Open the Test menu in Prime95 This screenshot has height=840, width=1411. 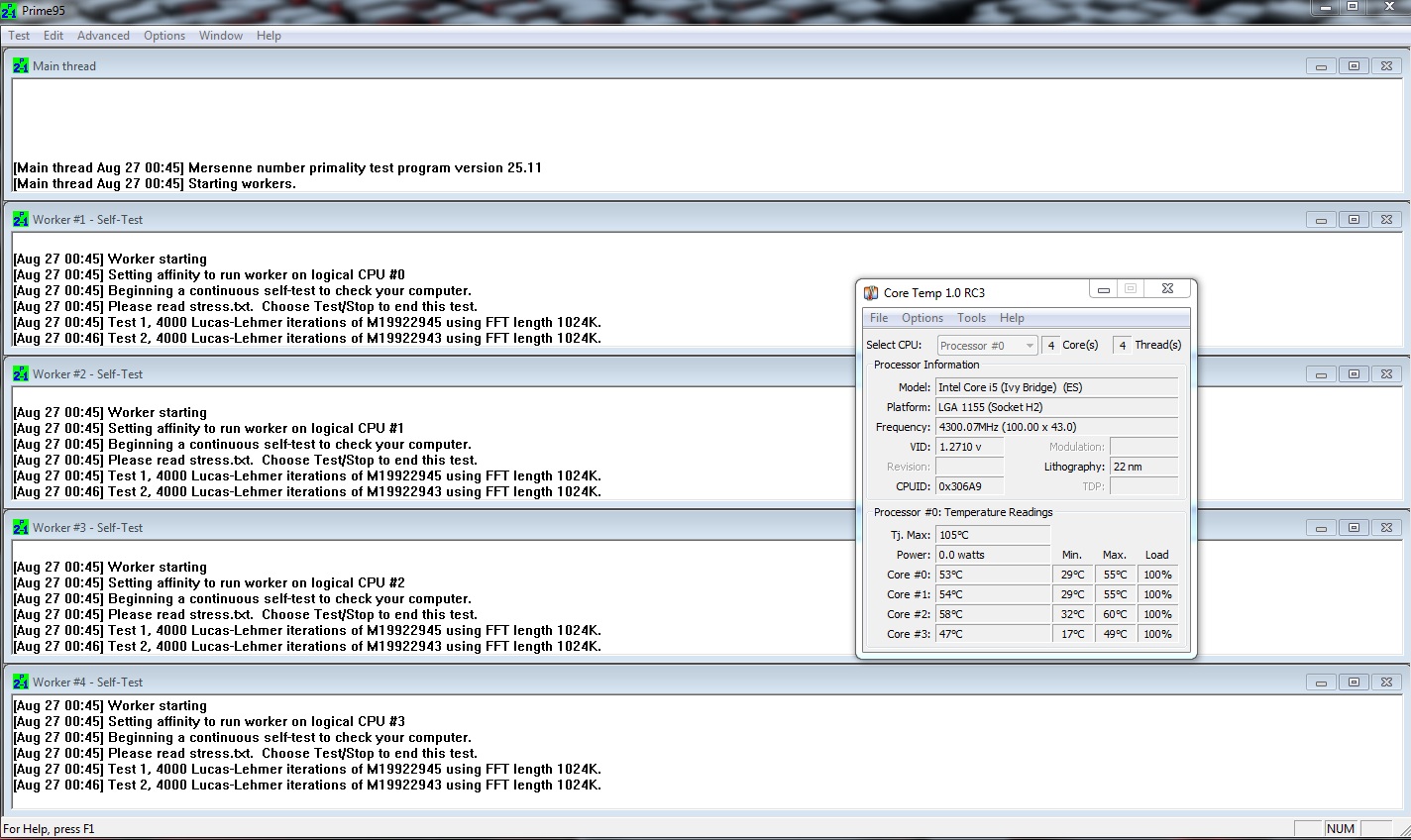point(19,36)
